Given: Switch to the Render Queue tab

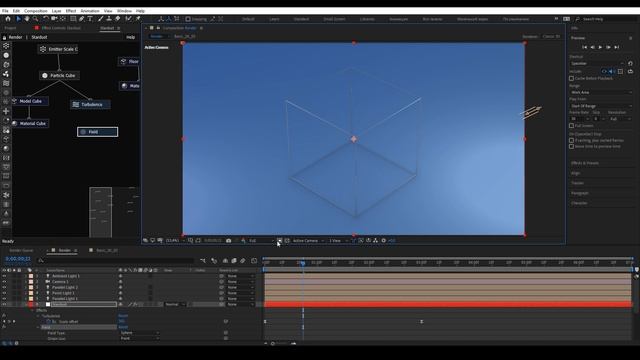Looking at the screenshot, I should coord(21,251).
